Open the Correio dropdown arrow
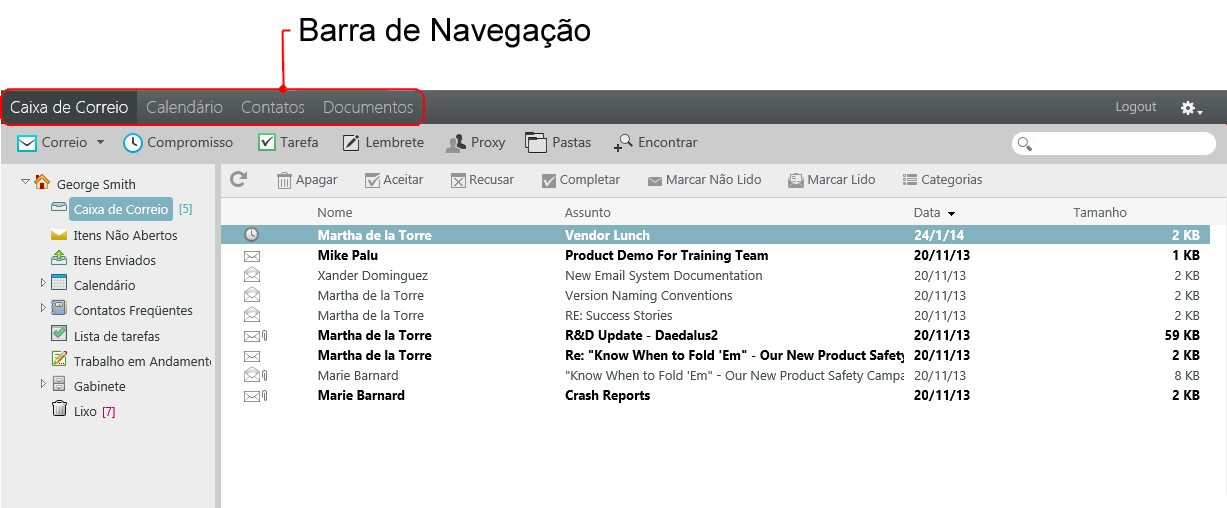Image resolution: width=1227 pixels, height=508 pixels. 100,143
